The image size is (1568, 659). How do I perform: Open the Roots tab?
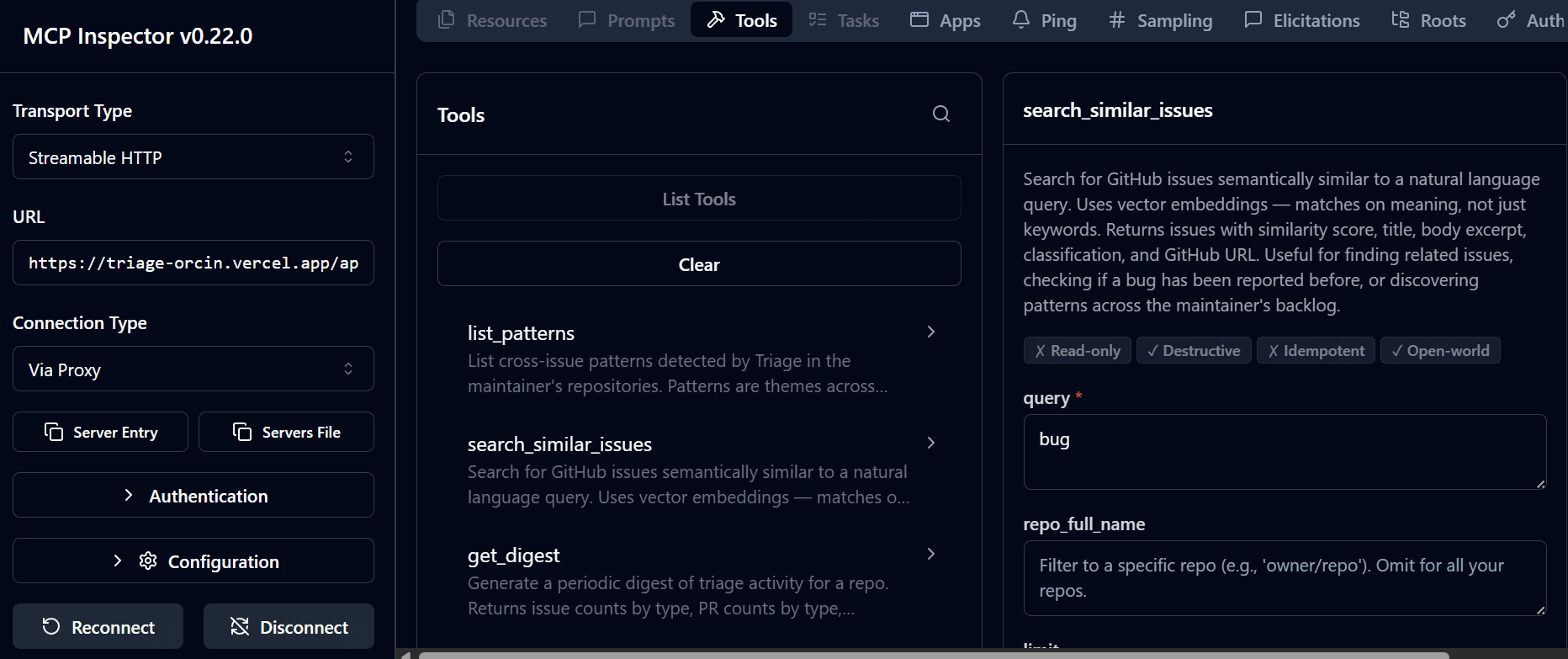click(x=1428, y=20)
